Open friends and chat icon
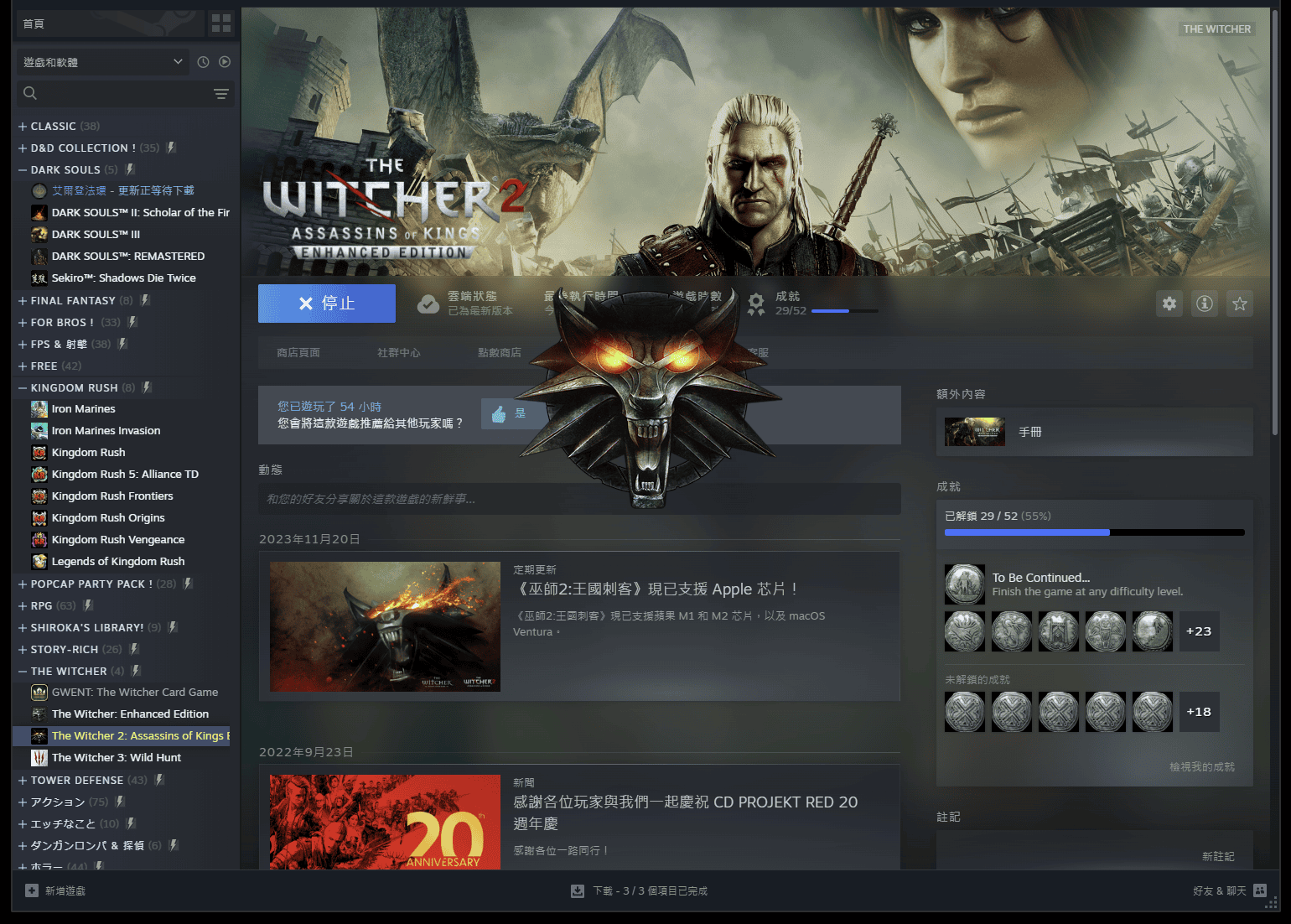The image size is (1291, 924). click(1260, 890)
